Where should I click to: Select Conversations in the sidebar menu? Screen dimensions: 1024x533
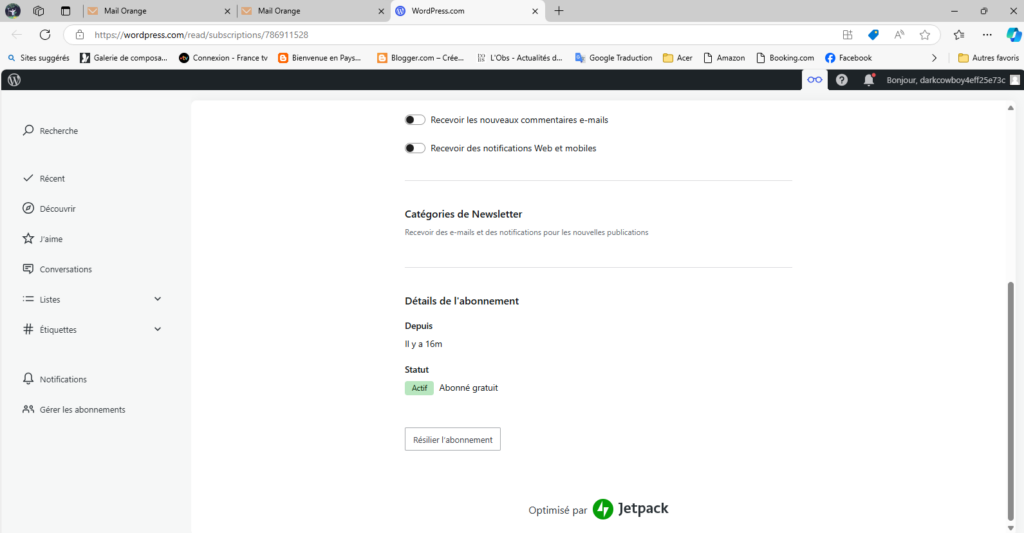point(65,269)
